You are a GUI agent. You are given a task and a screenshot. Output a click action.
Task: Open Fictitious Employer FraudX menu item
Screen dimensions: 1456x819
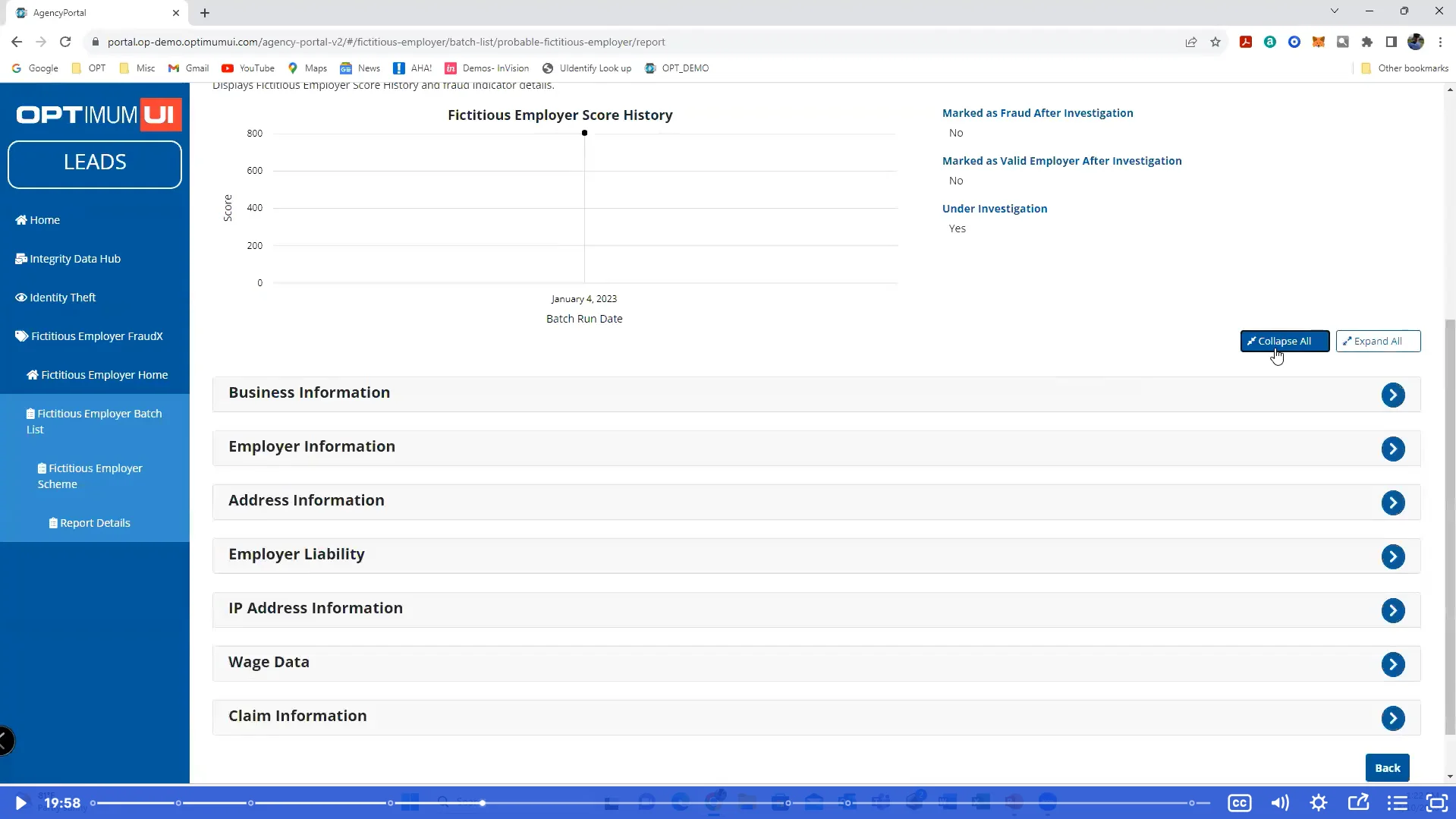click(x=90, y=336)
